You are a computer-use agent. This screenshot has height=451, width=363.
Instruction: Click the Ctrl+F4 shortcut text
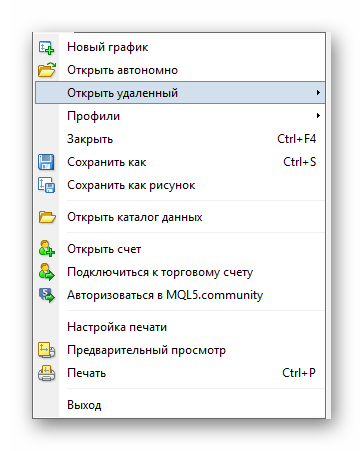coord(296,139)
